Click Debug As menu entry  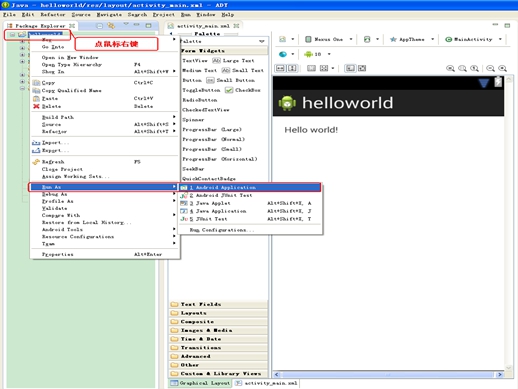coord(104,194)
